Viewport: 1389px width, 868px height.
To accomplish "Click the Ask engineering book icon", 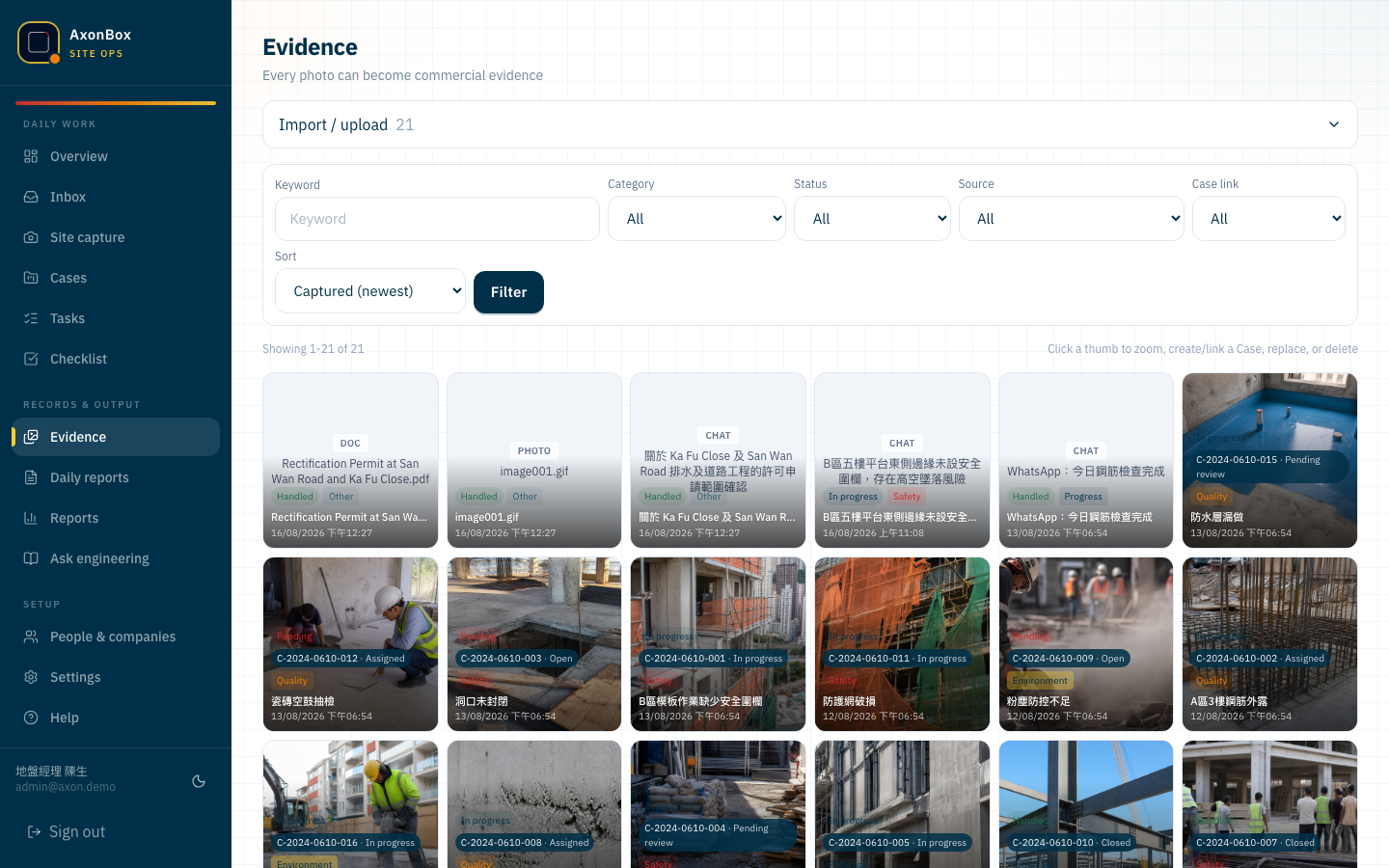I will 31,558.
